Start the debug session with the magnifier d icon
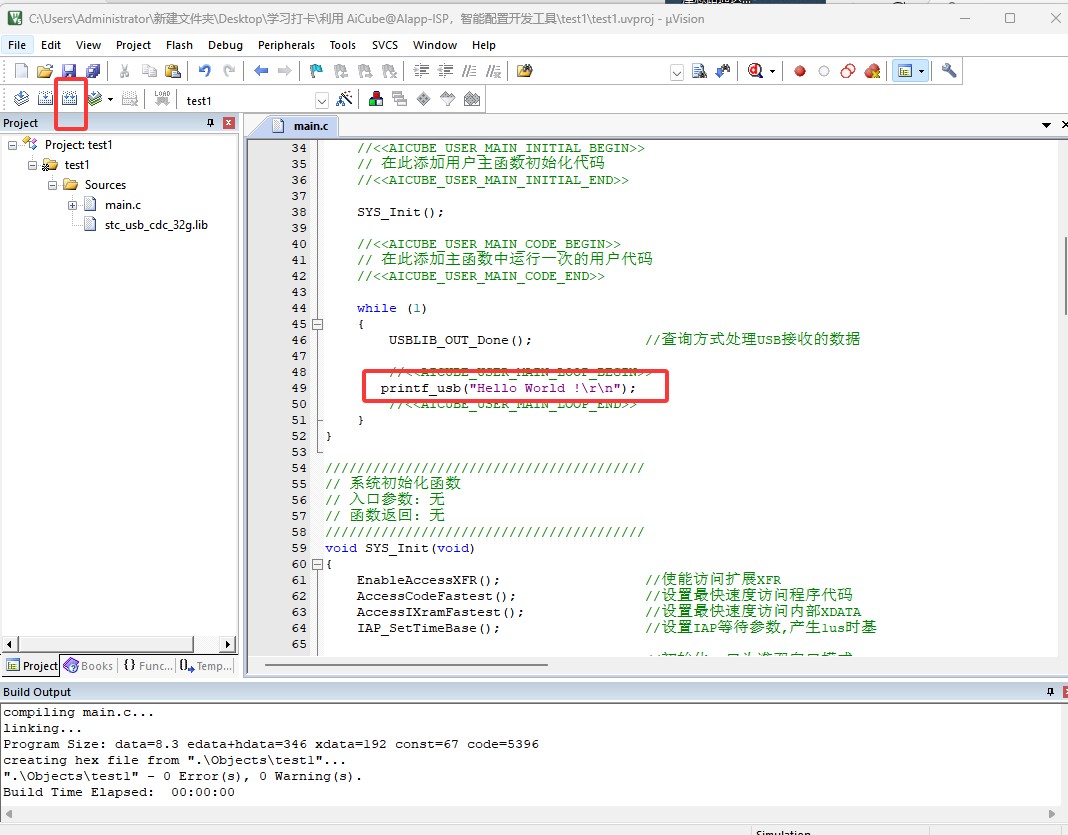The height and width of the screenshot is (835, 1068). [x=755, y=71]
